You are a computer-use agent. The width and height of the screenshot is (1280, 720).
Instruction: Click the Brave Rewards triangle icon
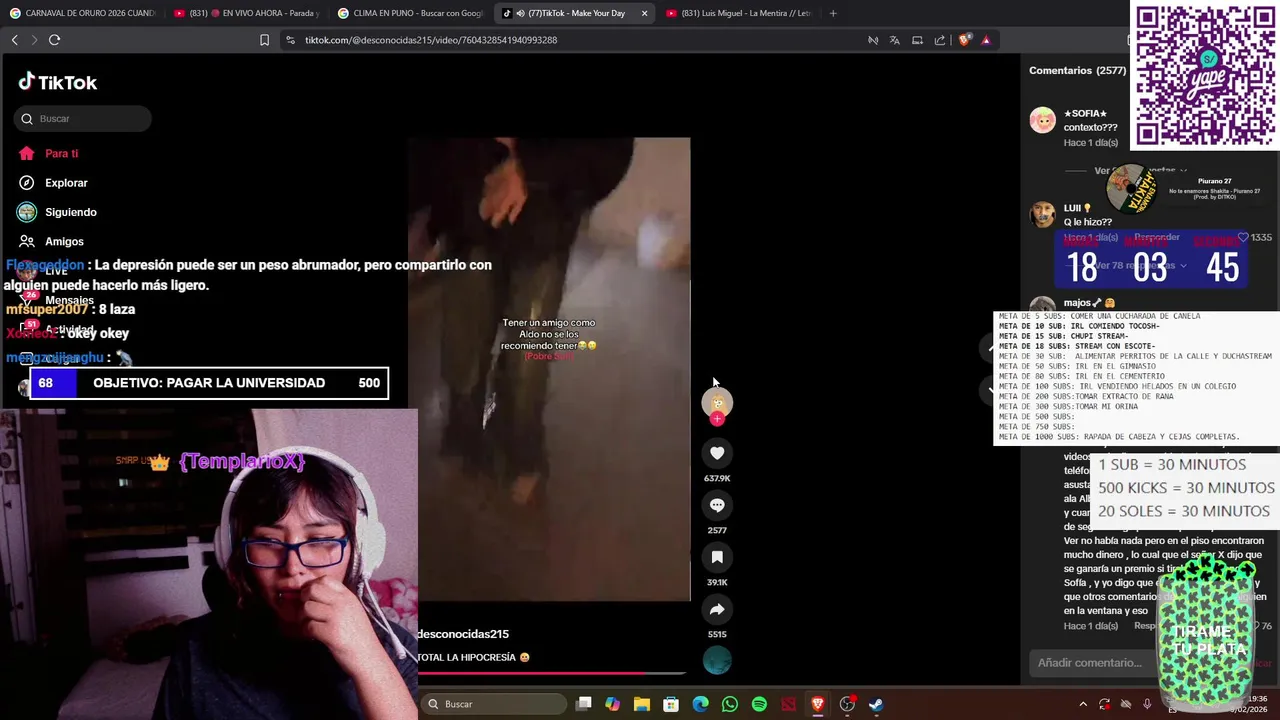(986, 40)
